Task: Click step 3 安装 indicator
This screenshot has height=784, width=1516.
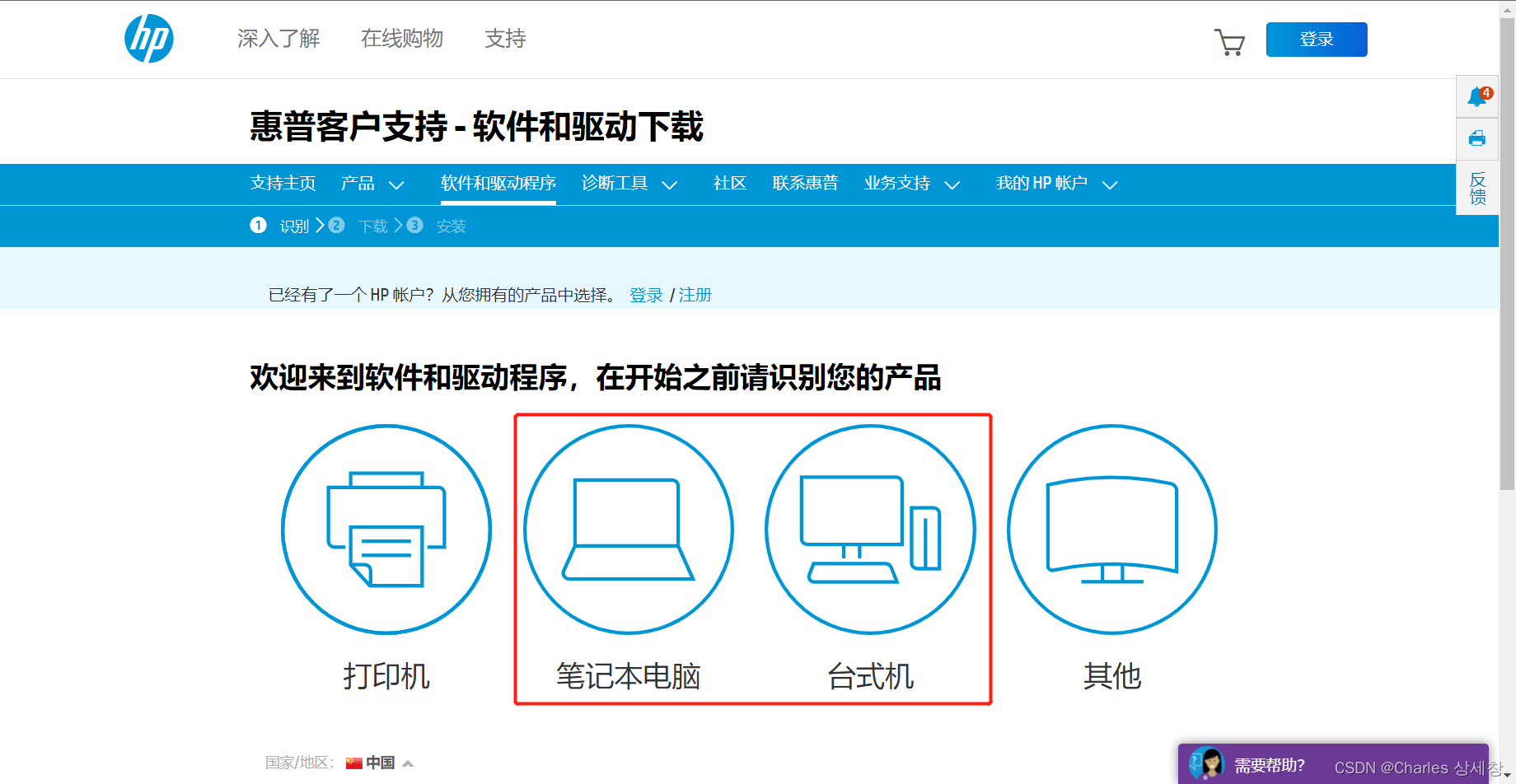Action: click(437, 226)
